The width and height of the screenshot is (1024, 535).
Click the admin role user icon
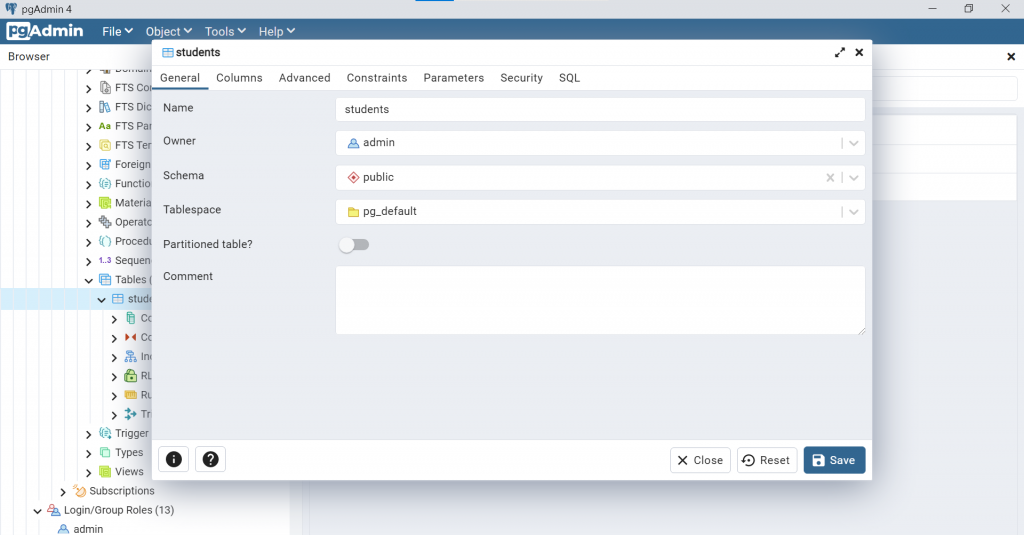tap(63, 529)
